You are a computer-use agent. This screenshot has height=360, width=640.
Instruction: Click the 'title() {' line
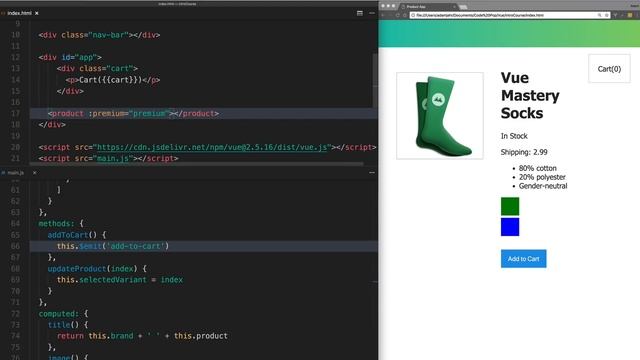tap(68, 325)
